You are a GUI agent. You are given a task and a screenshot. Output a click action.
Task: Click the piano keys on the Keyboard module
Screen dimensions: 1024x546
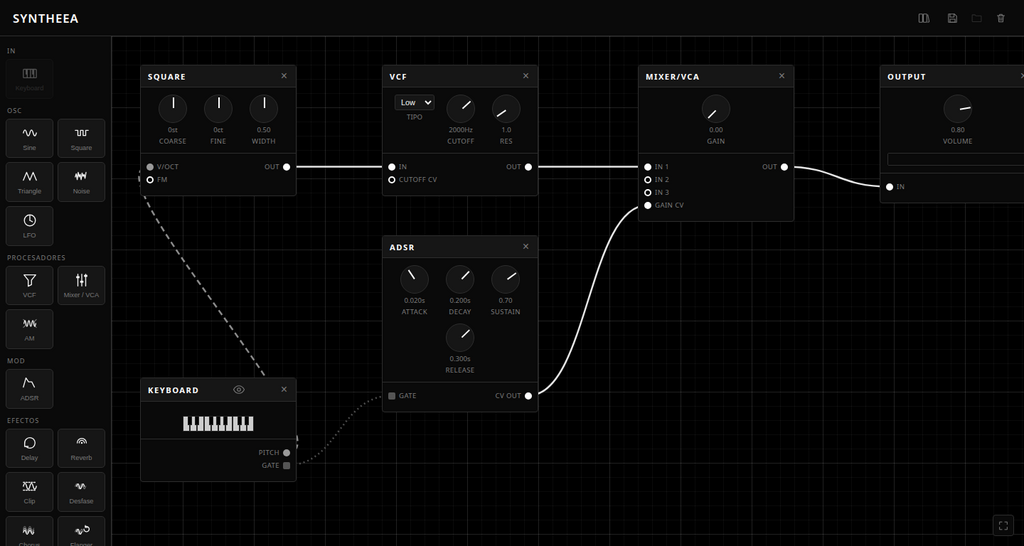(x=218, y=424)
